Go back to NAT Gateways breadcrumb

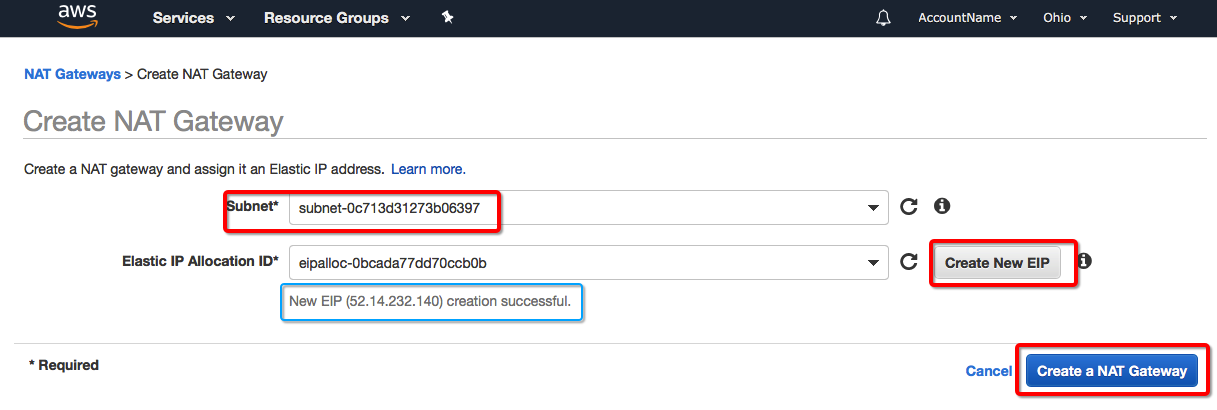tap(71, 74)
